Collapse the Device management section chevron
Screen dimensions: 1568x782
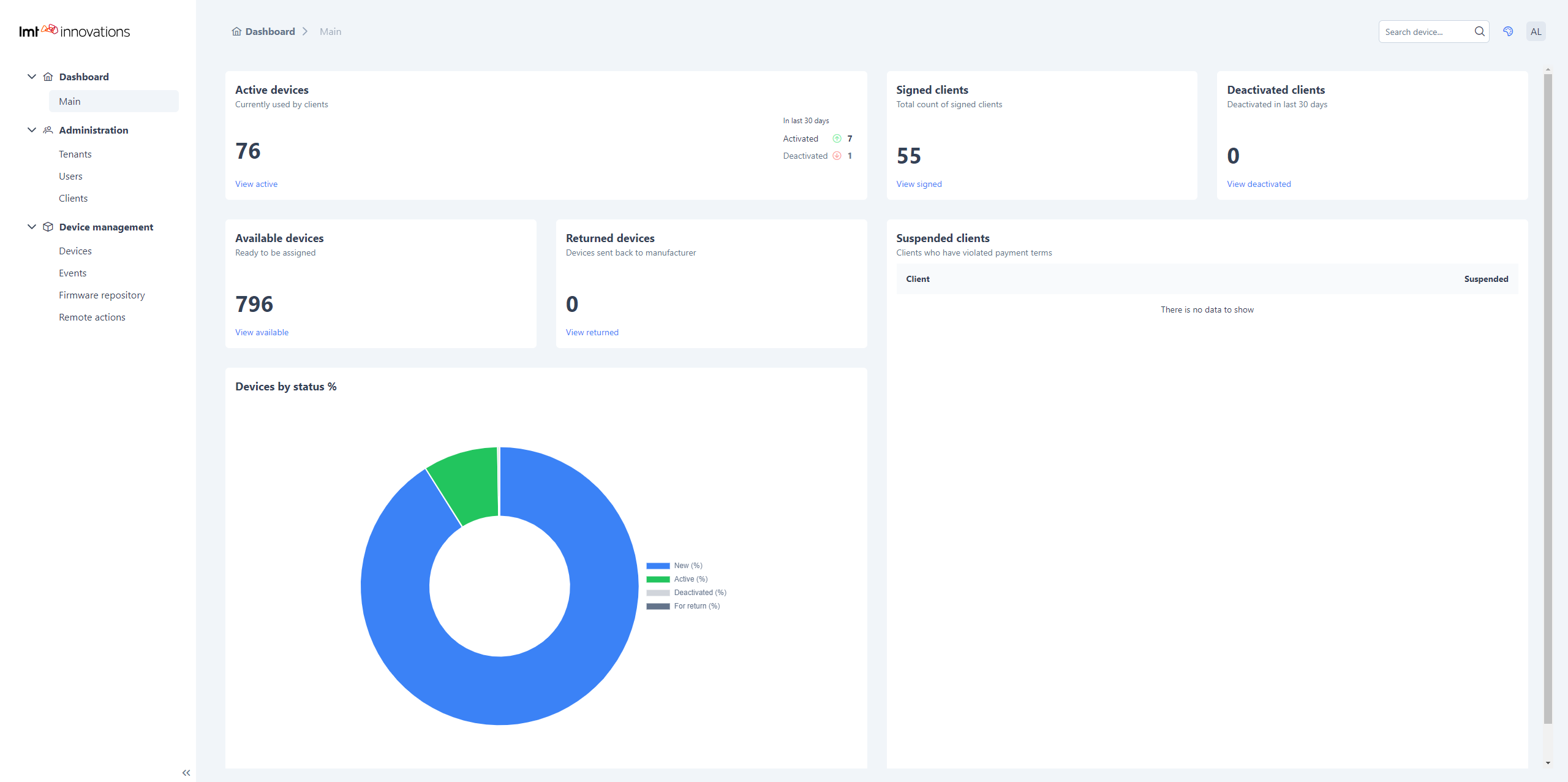coord(31,226)
